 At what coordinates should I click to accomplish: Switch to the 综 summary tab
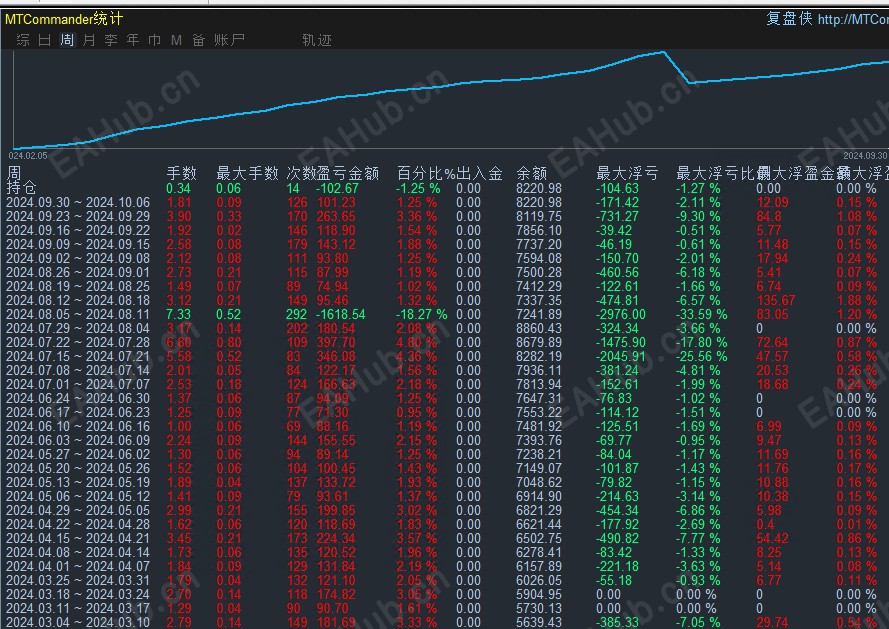23,40
